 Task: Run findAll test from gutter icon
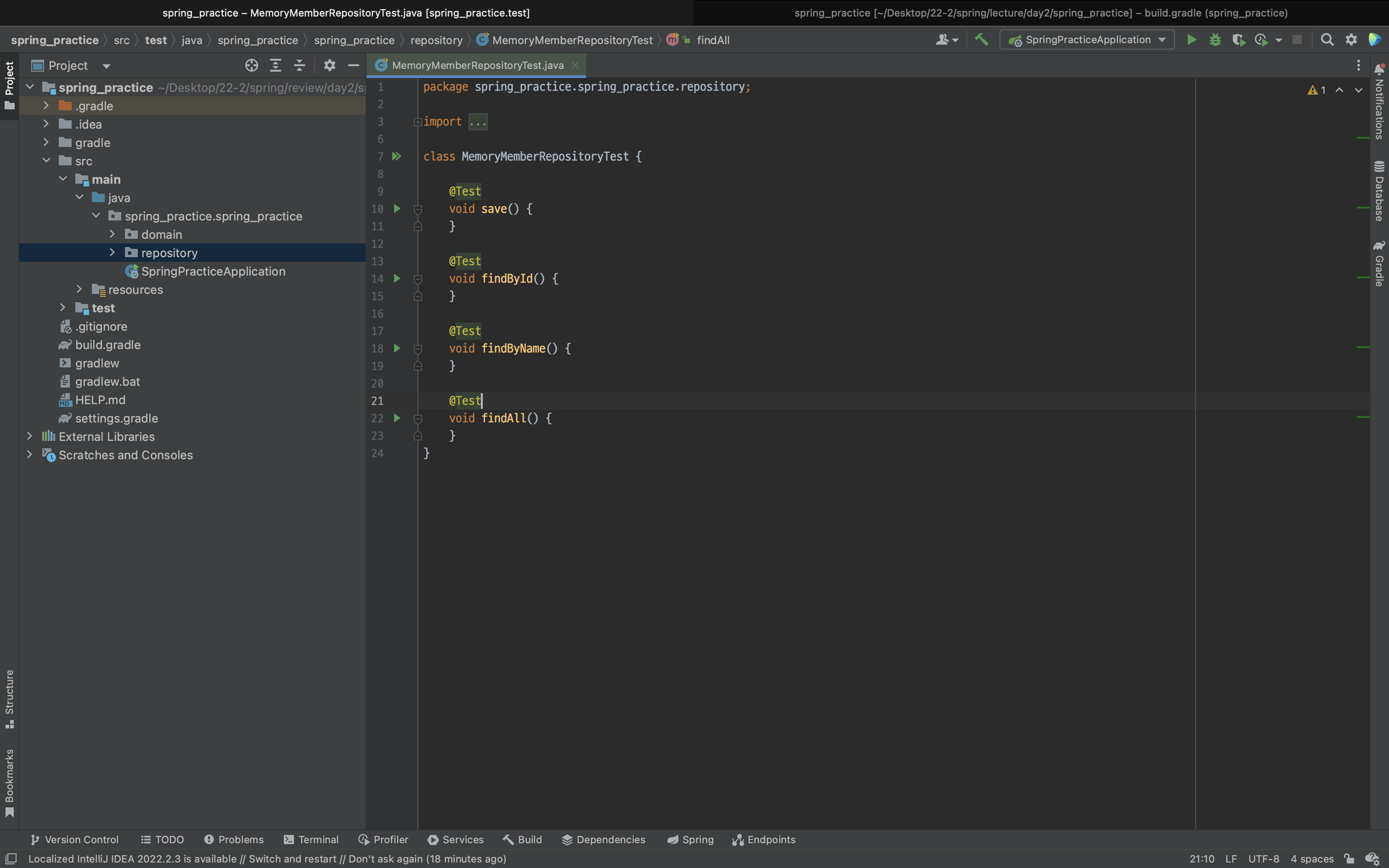(396, 418)
